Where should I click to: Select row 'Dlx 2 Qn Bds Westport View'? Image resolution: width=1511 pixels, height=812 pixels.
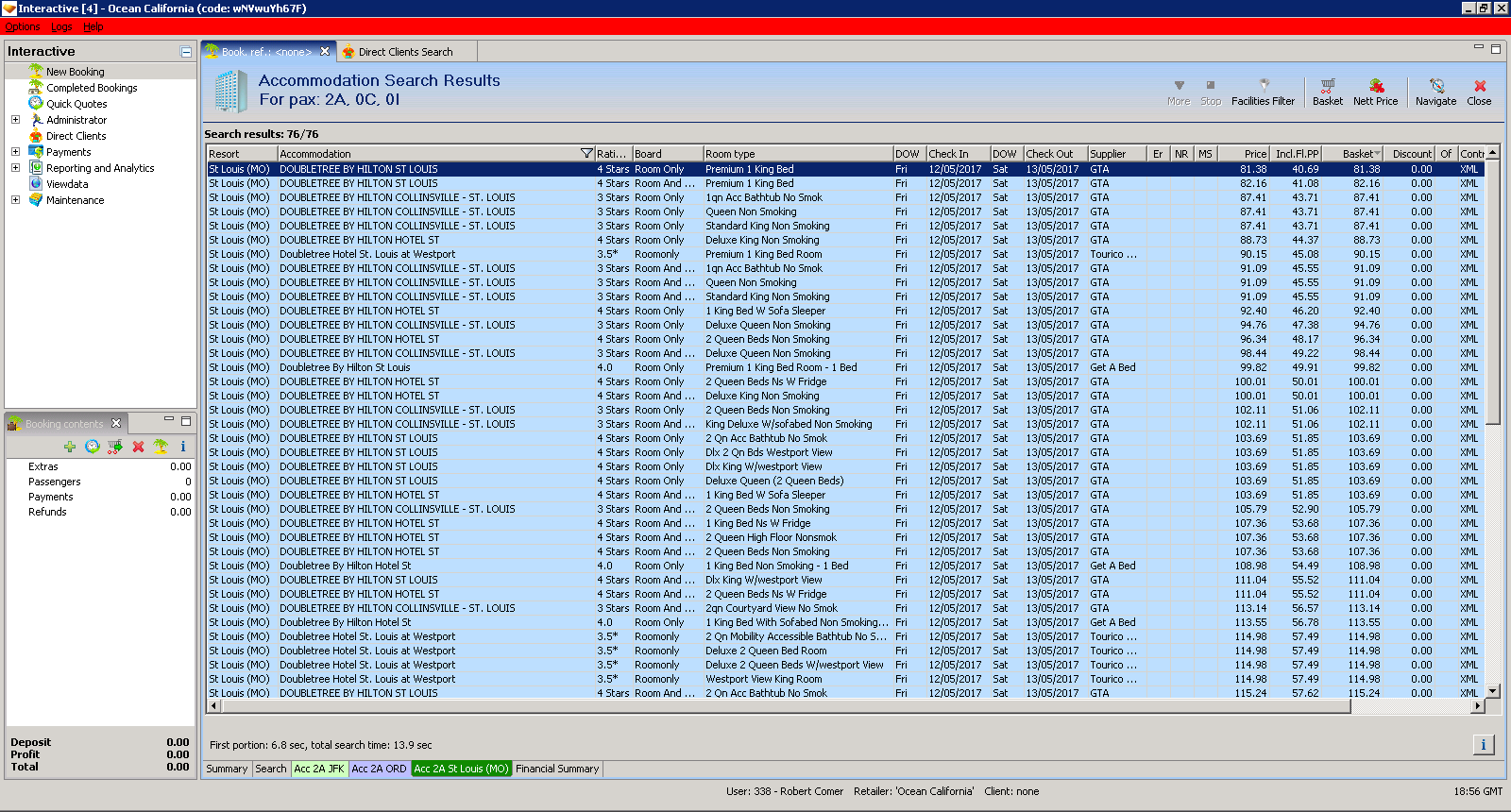coord(844,452)
